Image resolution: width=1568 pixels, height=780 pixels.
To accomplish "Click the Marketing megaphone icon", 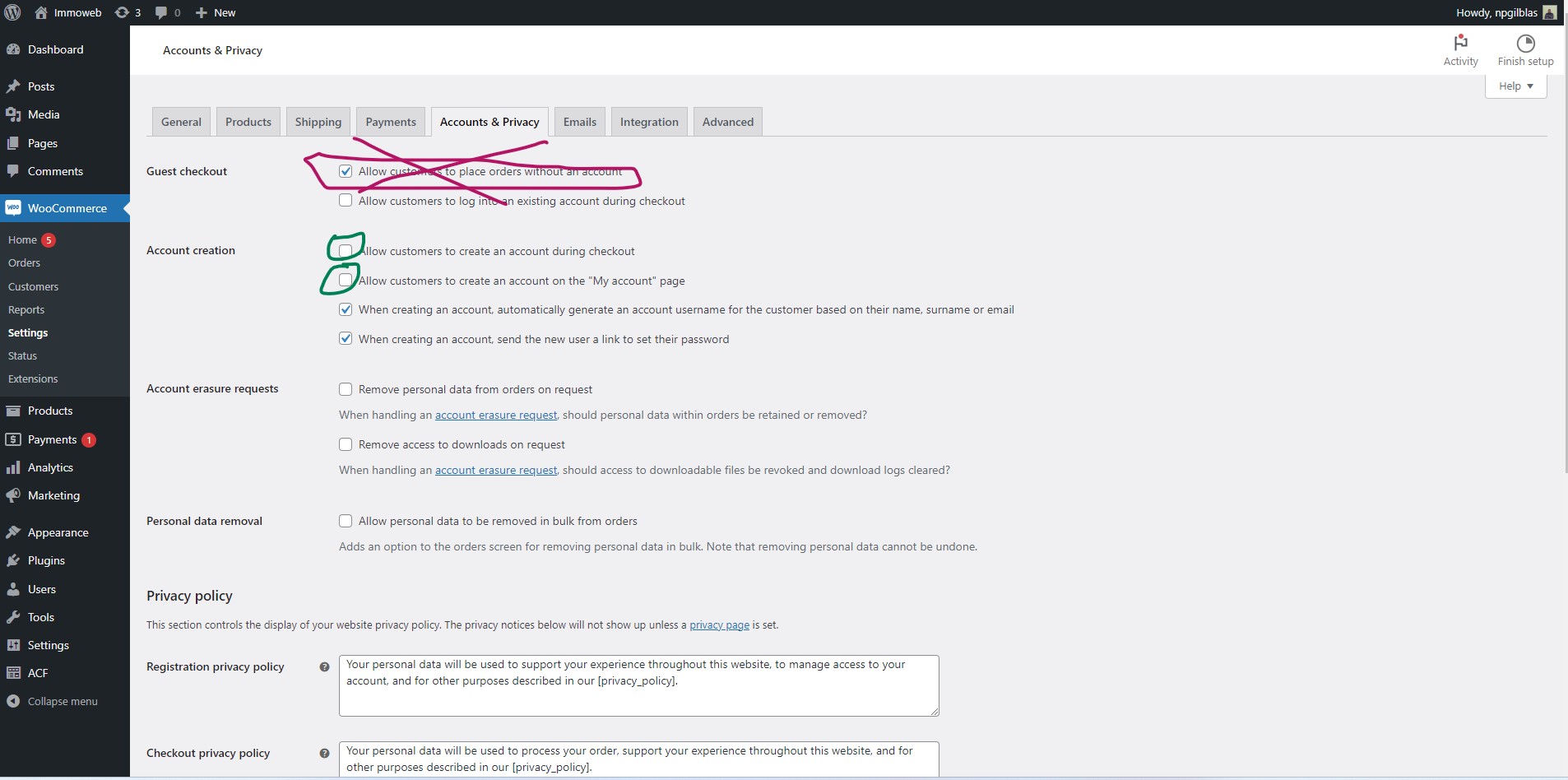I will coord(13,495).
